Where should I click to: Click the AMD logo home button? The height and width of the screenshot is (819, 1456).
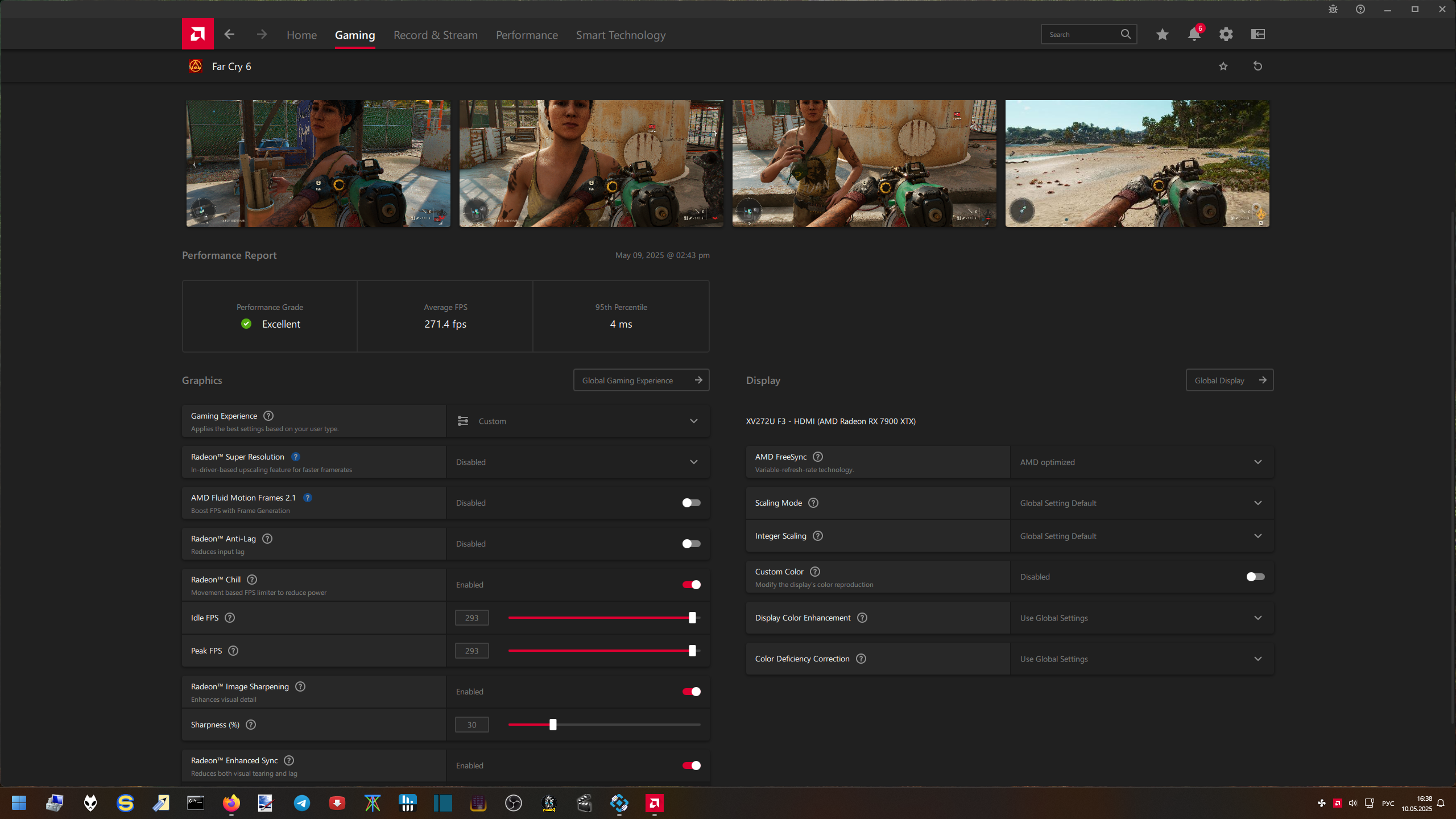coord(197,34)
